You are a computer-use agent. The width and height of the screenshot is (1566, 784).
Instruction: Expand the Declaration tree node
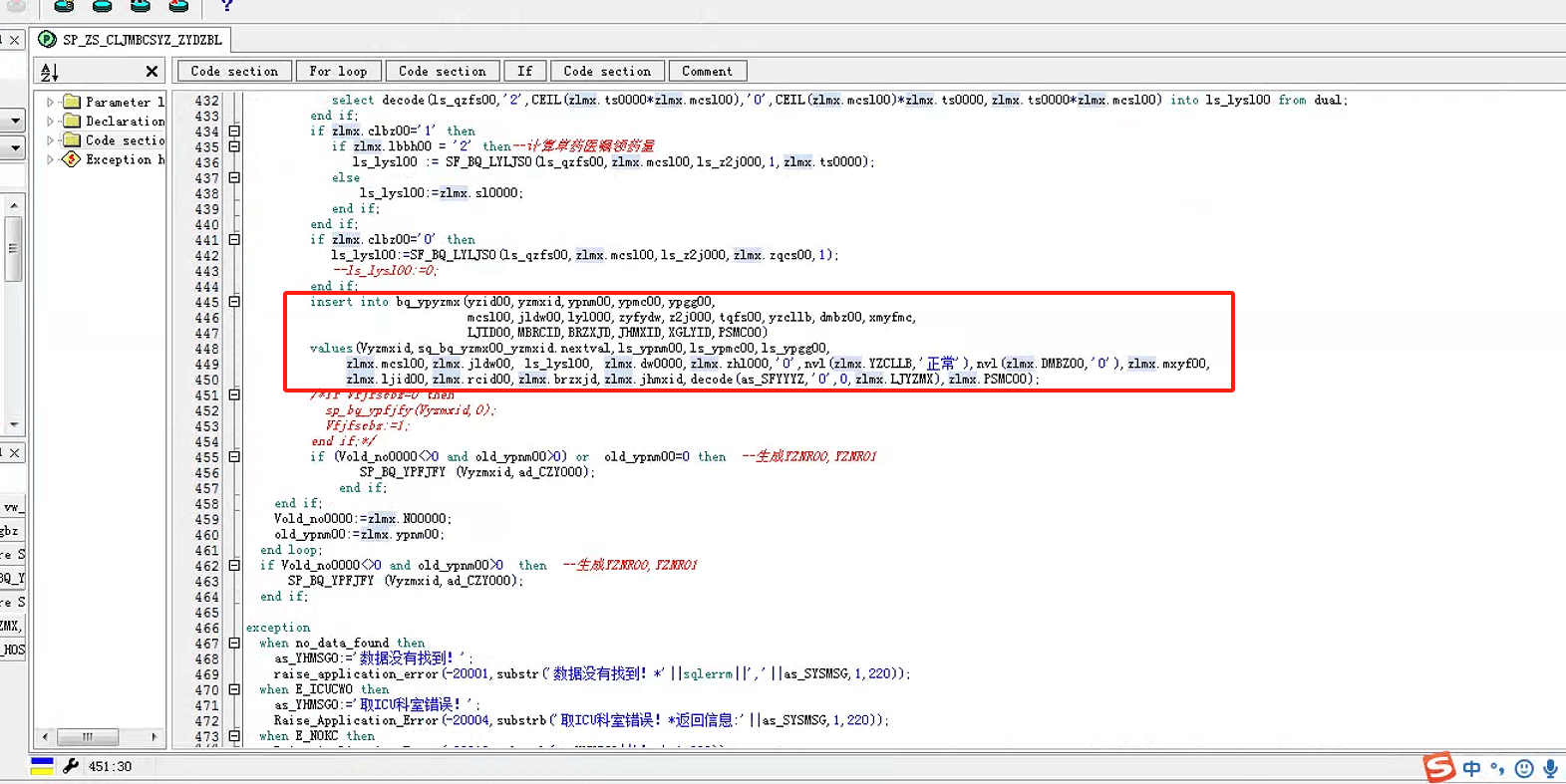coord(50,122)
